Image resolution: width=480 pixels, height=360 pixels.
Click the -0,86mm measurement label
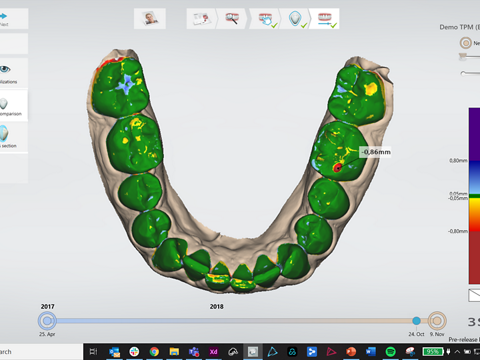[376, 152]
